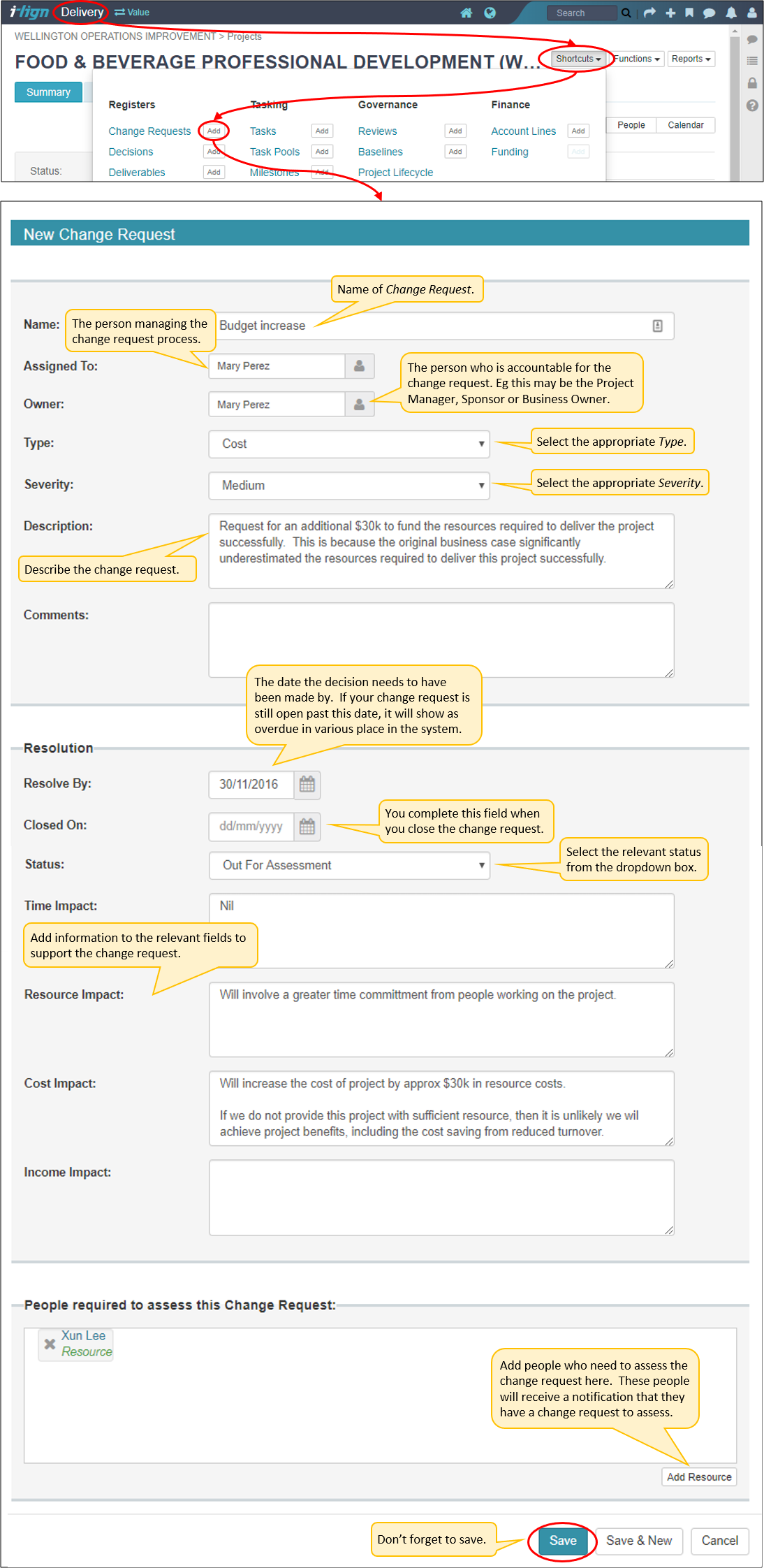
Task: Click the iSign logo
Action: [x=29, y=12]
